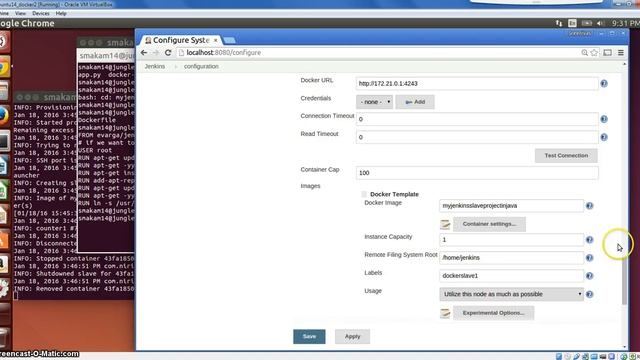
Task: Open Firefox from the Ubuntu launcher
Action: pyautogui.click(x=4, y=116)
